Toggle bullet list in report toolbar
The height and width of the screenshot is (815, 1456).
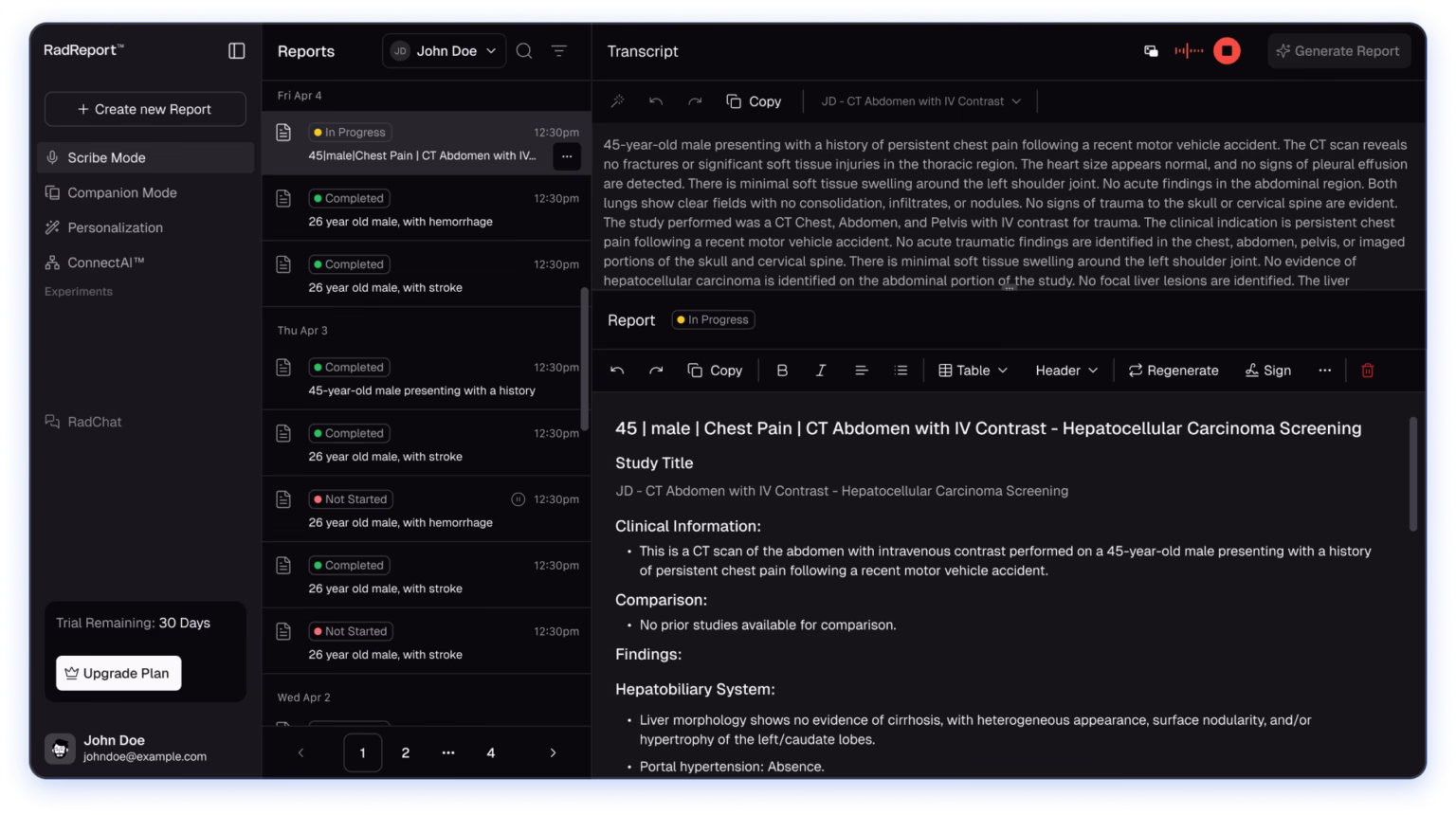click(x=901, y=371)
